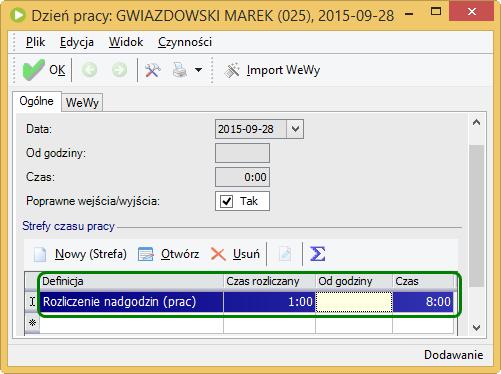Maximize the Dzień pracy window
501x374 pixels.
click(436, 12)
